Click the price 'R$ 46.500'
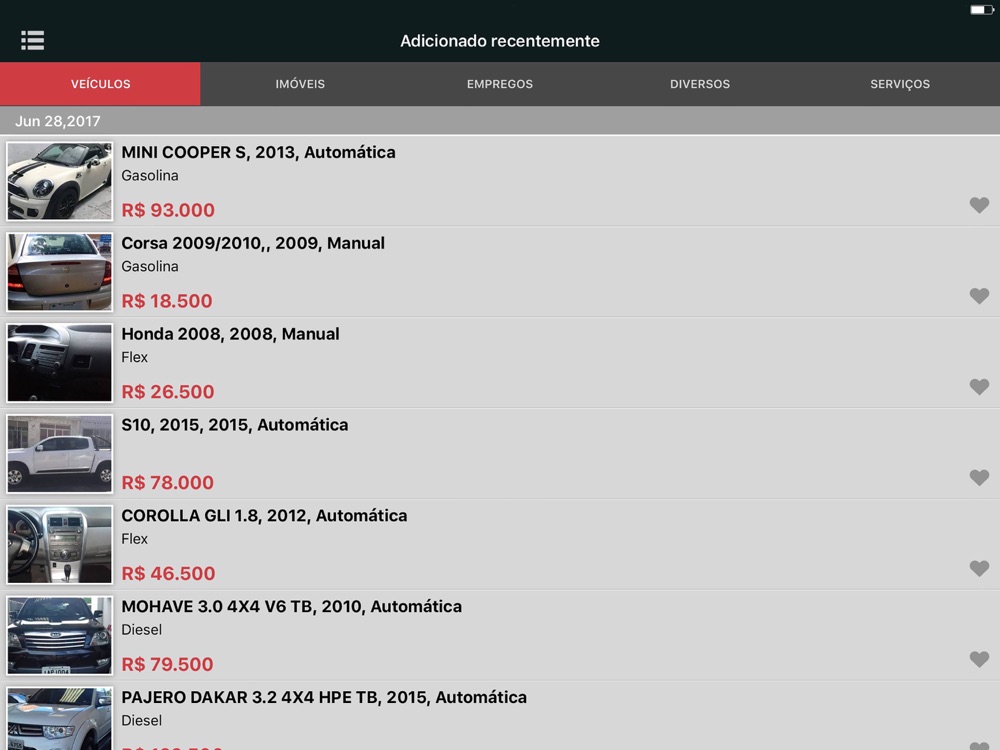Viewport: 1000px width, 750px height. click(x=168, y=573)
